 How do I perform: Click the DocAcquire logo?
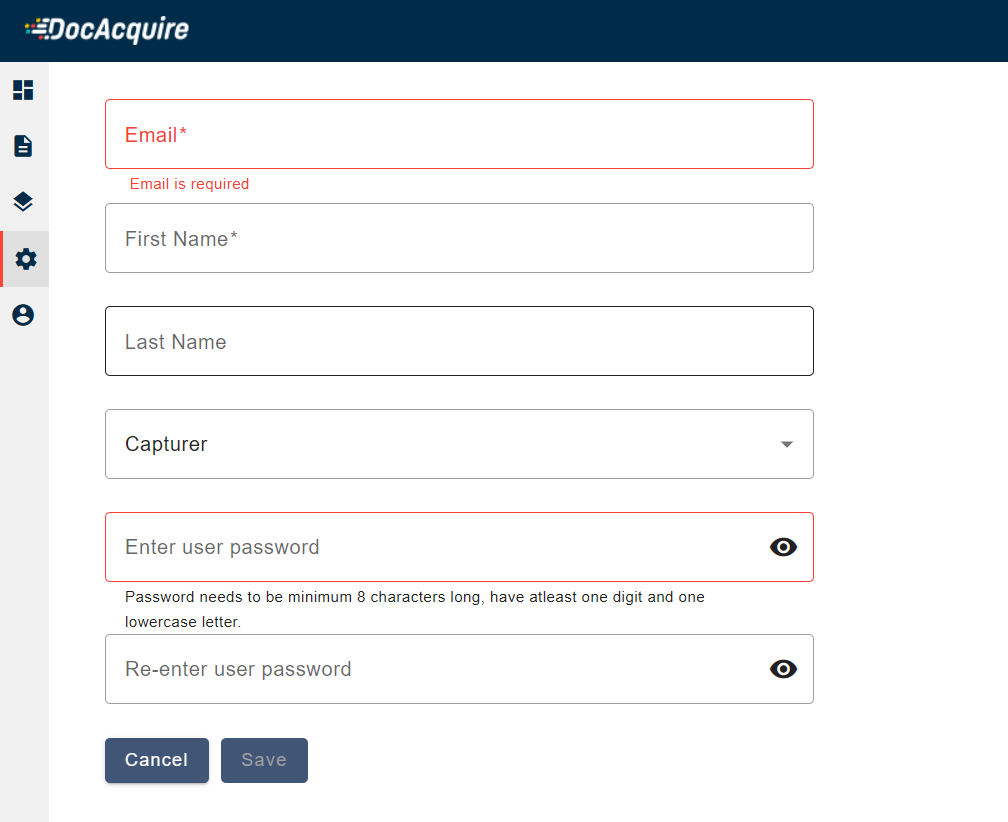click(x=107, y=30)
